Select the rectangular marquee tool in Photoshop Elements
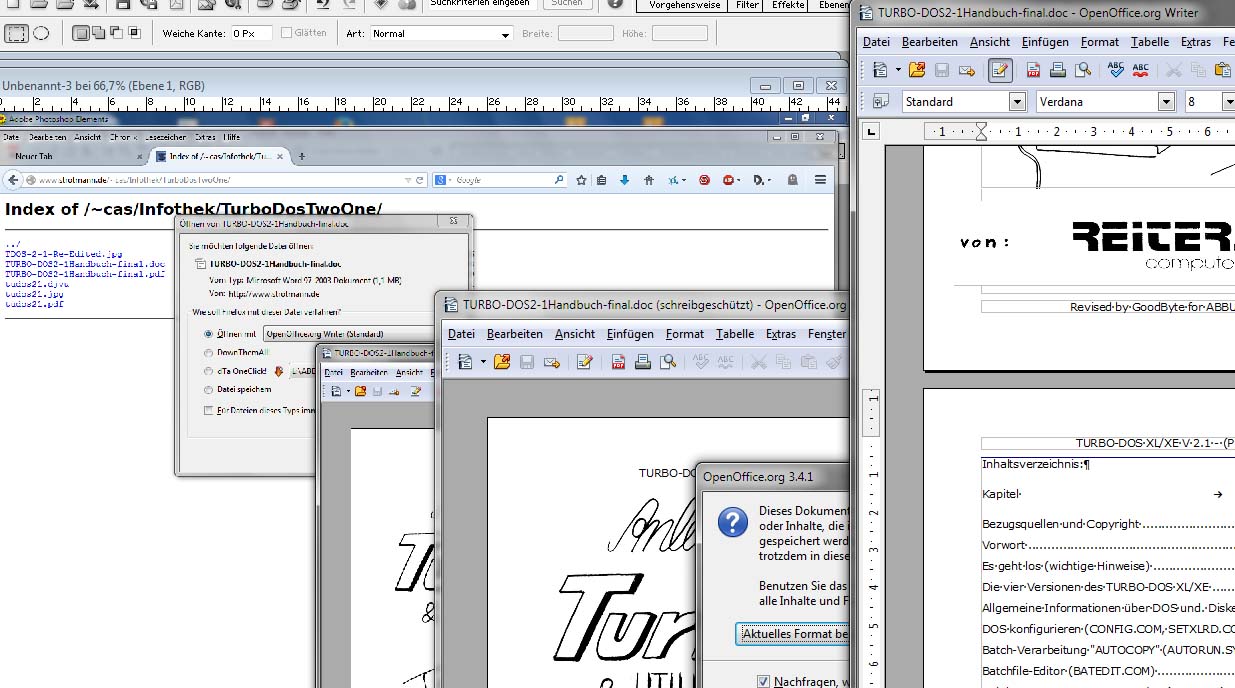The width and height of the screenshot is (1235, 688). [x=17, y=33]
